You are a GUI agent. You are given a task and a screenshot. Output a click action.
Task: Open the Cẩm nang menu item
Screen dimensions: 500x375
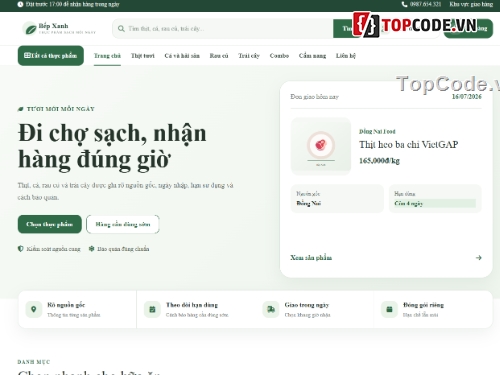[x=312, y=56]
